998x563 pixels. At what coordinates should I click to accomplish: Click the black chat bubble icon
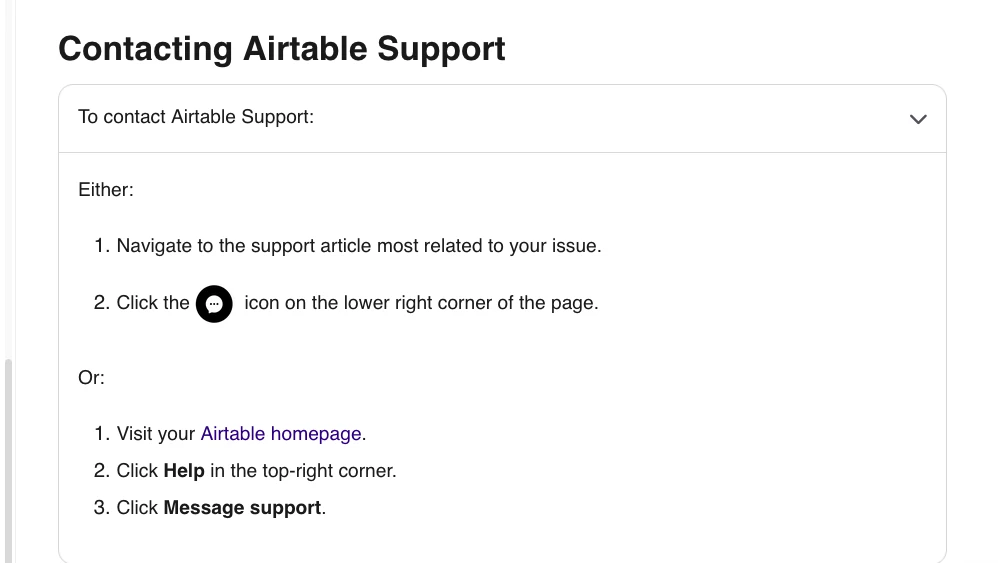coord(214,304)
